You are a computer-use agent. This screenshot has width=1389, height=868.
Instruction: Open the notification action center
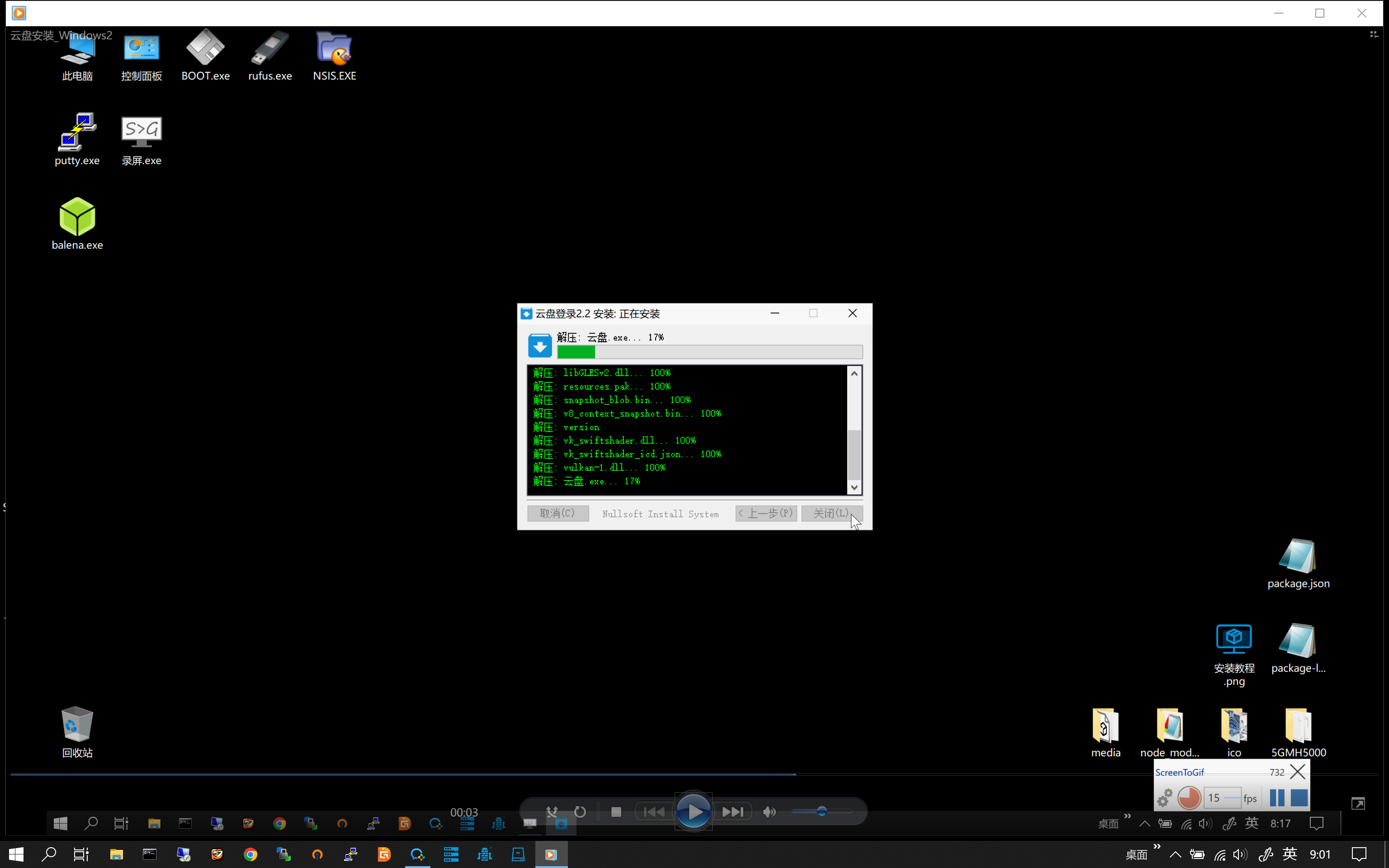coord(1359,854)
